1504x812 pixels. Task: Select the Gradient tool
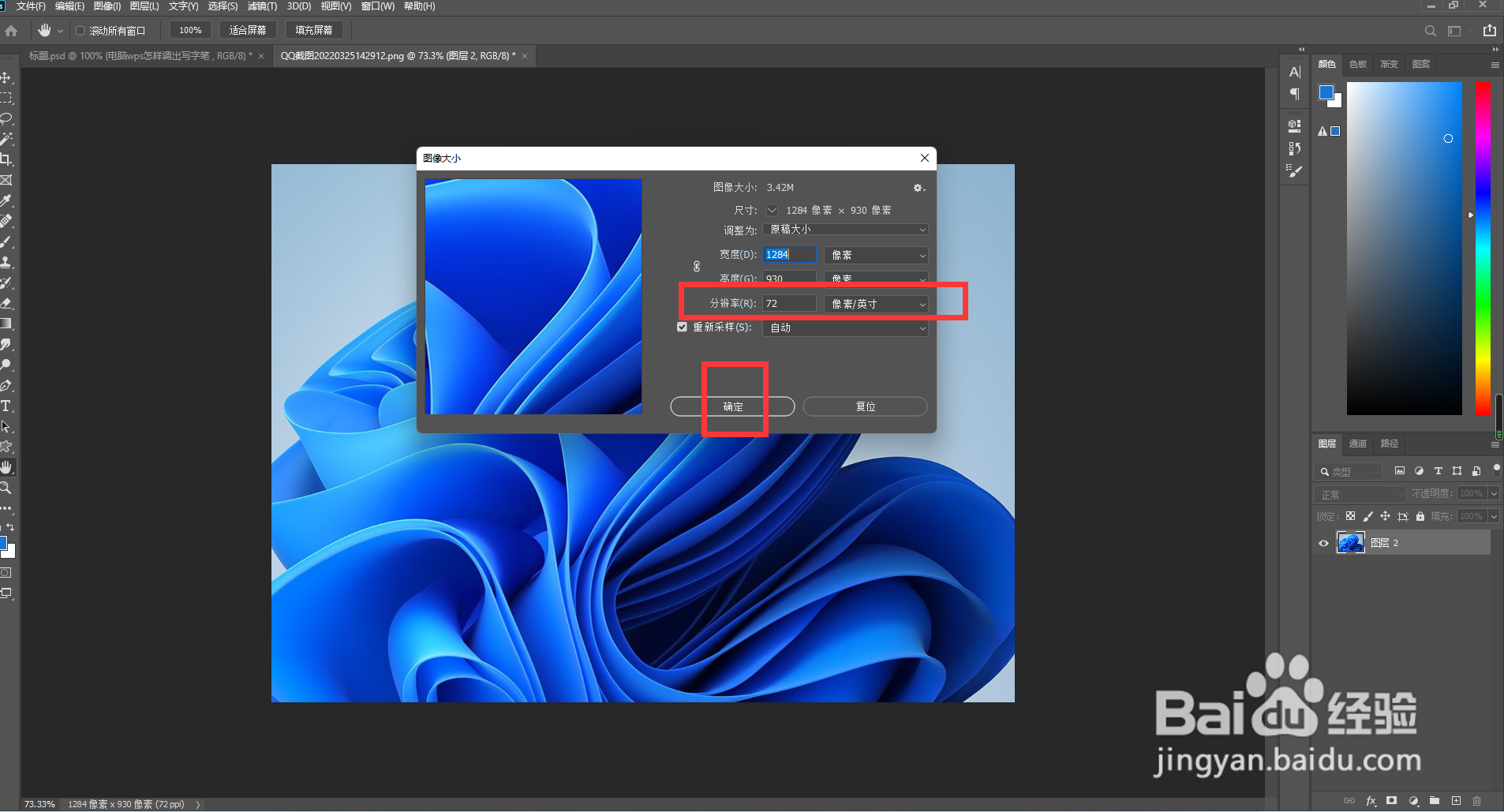click(6, 324)
